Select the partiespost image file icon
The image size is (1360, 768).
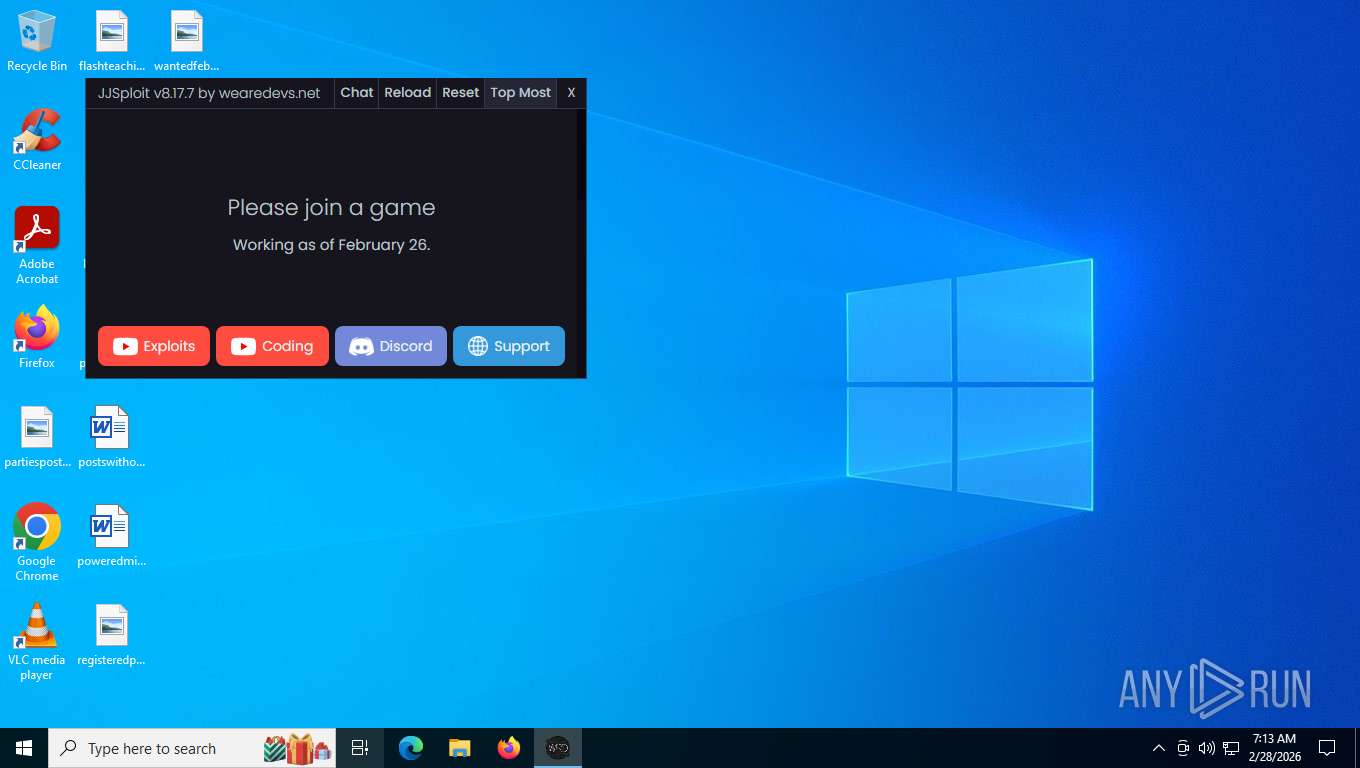[x=37, y=437]
